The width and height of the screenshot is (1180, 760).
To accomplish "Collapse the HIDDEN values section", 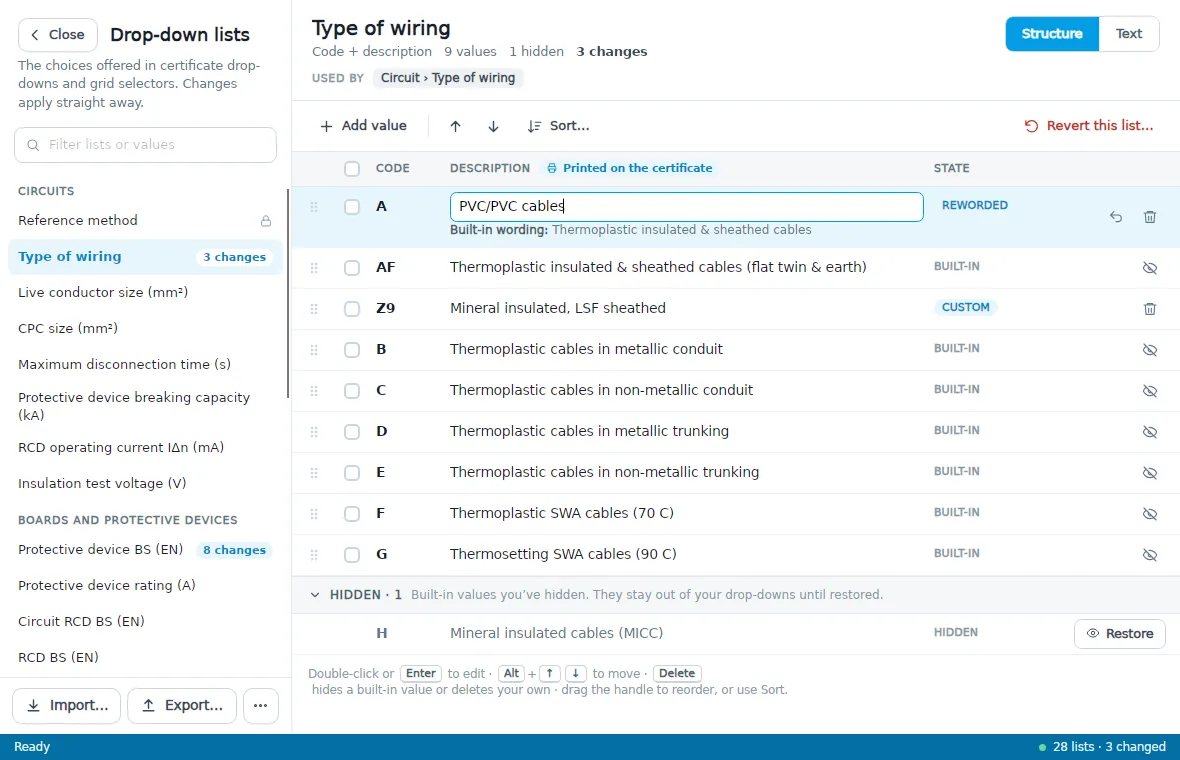I will (315, 595).
